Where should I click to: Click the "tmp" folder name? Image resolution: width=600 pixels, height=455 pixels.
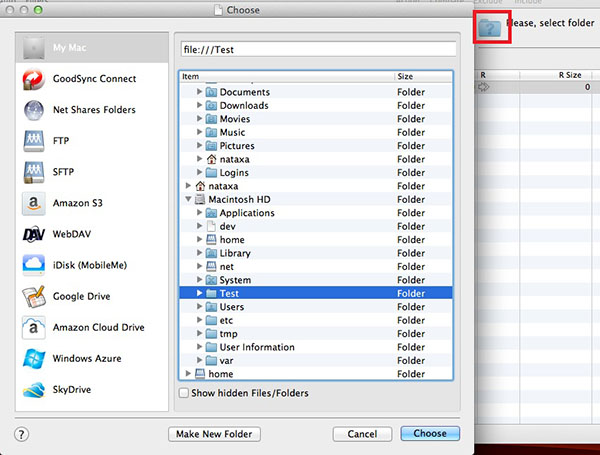tap(228, 334)
